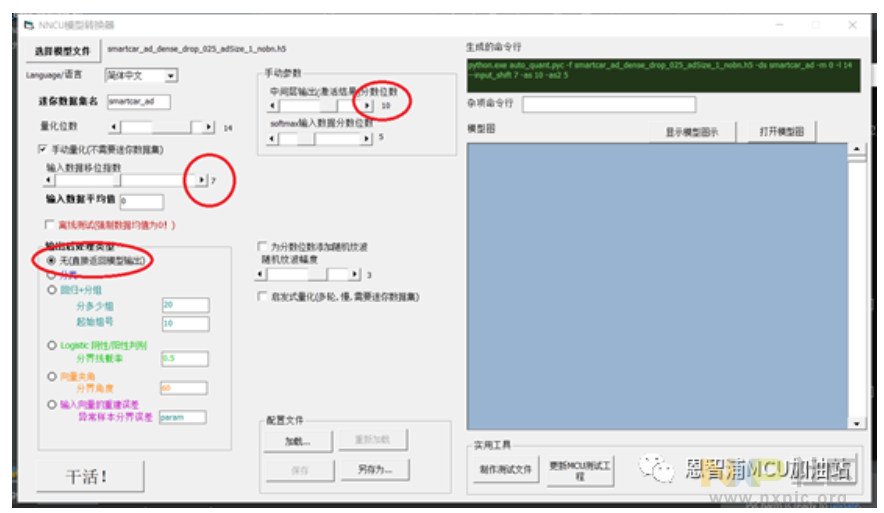Select the 回归+分组 radio option

coord(53,289)
